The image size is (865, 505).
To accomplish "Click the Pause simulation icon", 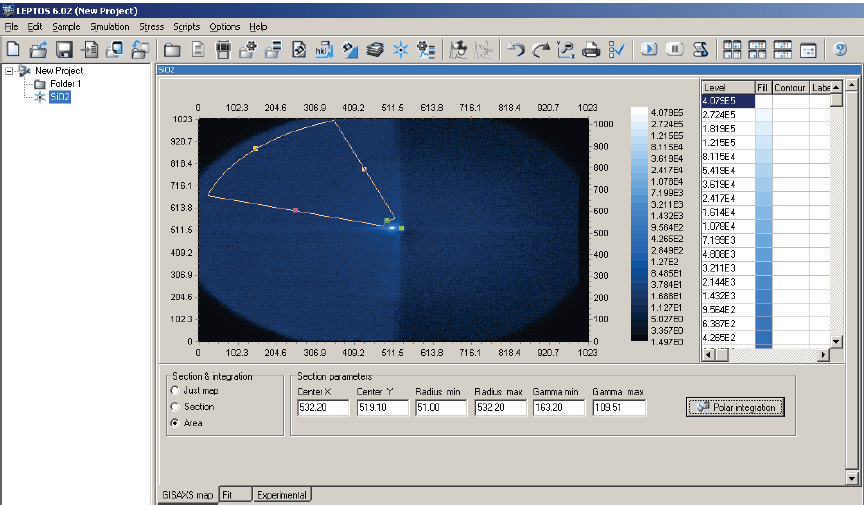I will (675, 49).
